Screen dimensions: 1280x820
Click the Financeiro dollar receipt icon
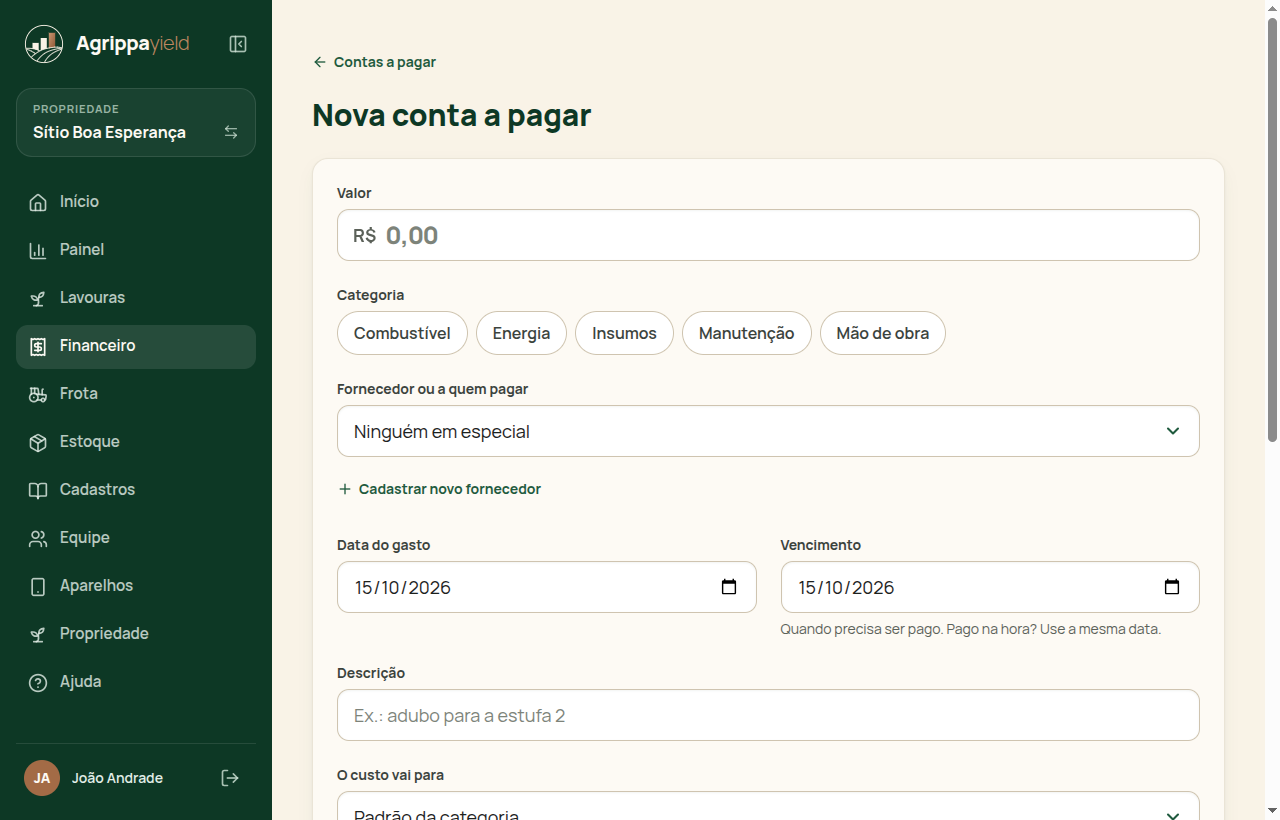click(38, 346)
